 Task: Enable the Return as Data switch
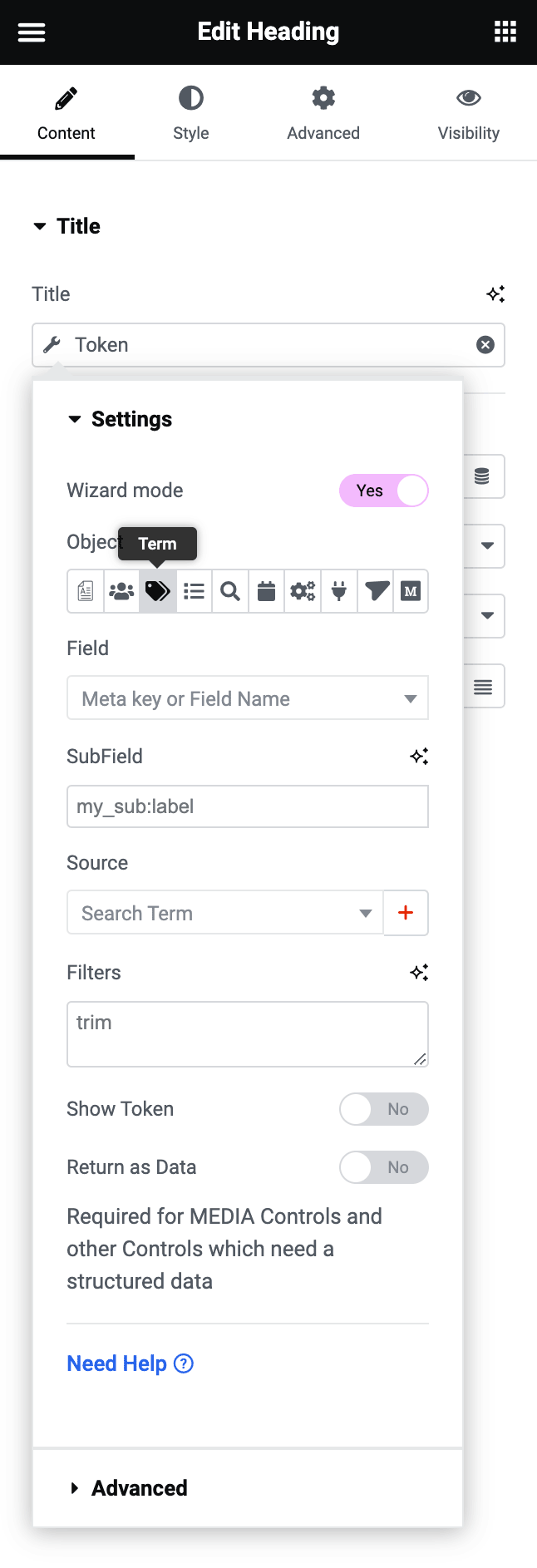384,1167
